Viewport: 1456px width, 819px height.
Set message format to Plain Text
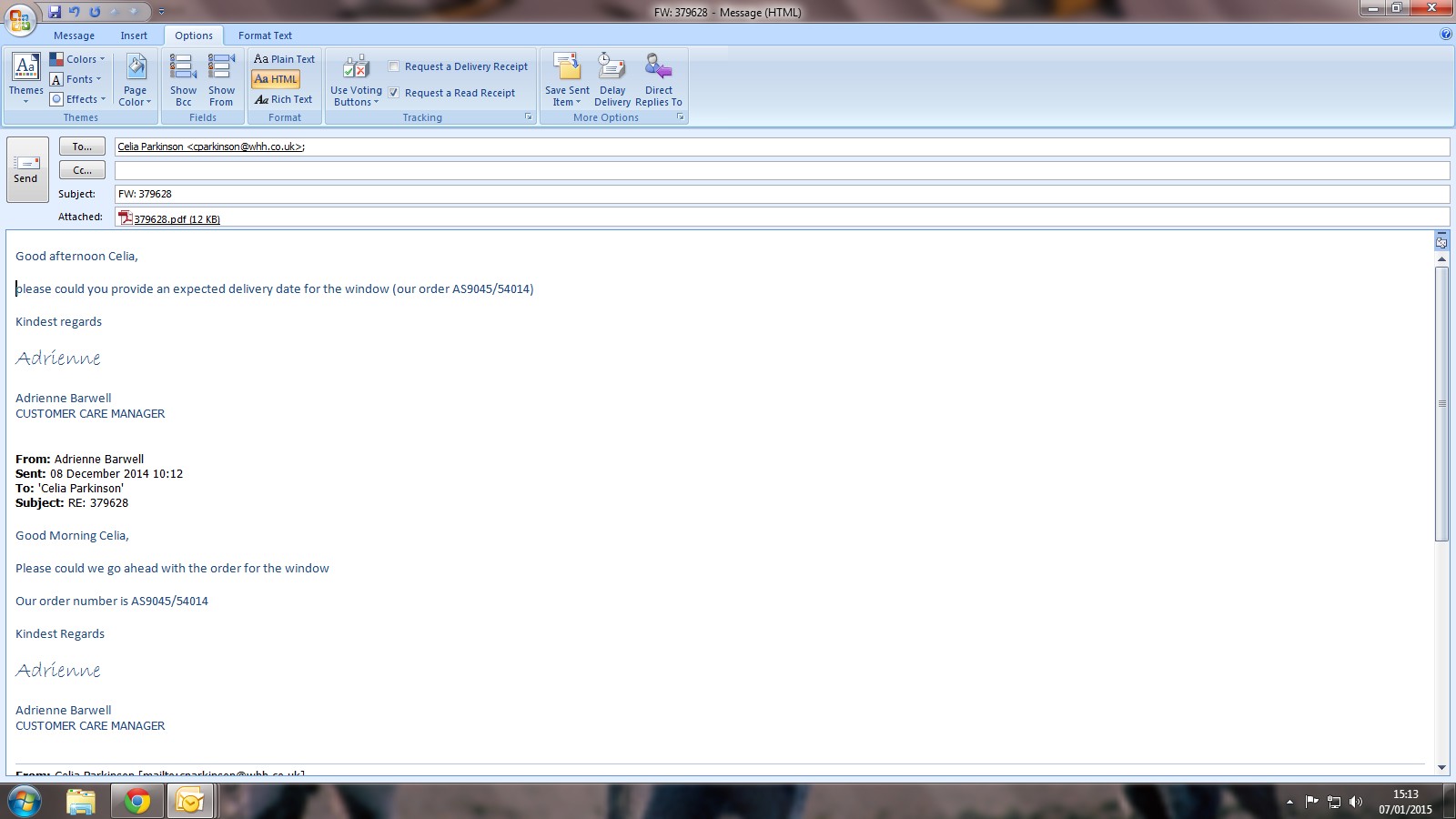click(284, 59)
